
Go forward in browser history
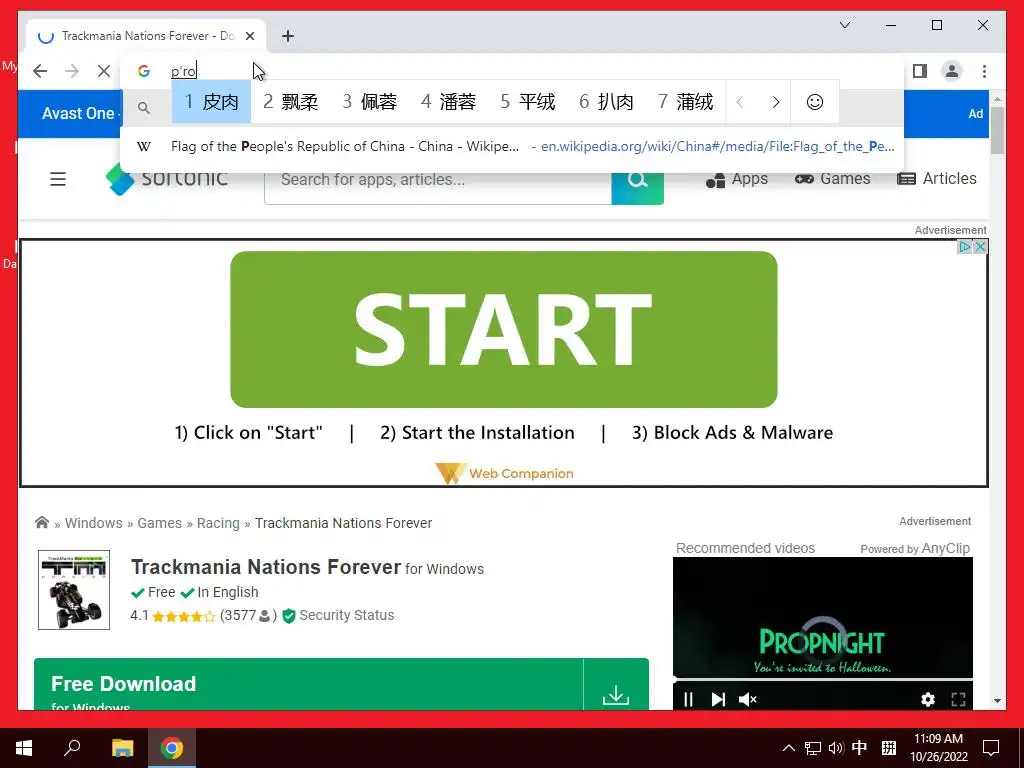point(72,71)
